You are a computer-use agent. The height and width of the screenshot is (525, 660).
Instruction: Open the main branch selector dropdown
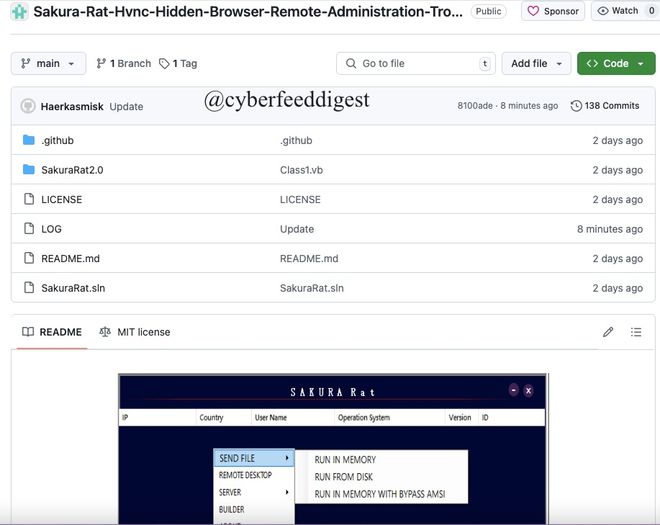[x=48, y=64]
